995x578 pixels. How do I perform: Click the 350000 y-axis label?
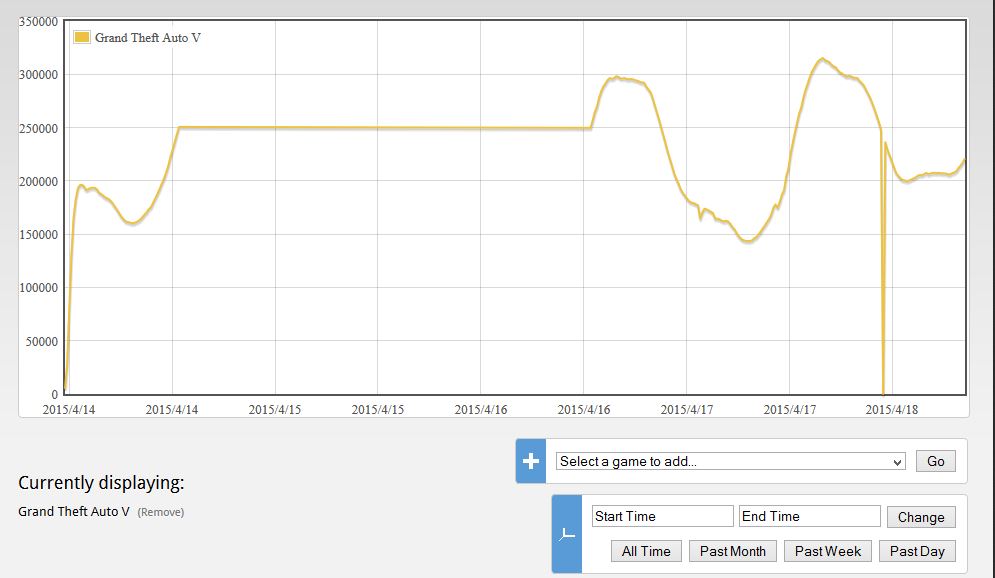[x=38, y=22]
